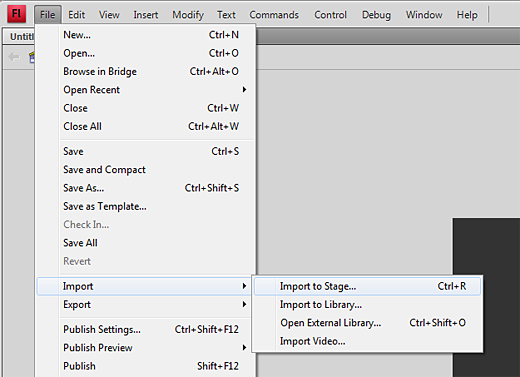520x377 pixels.
Task: Choose New... from the File menu
Action: click(x=146, y=35)
